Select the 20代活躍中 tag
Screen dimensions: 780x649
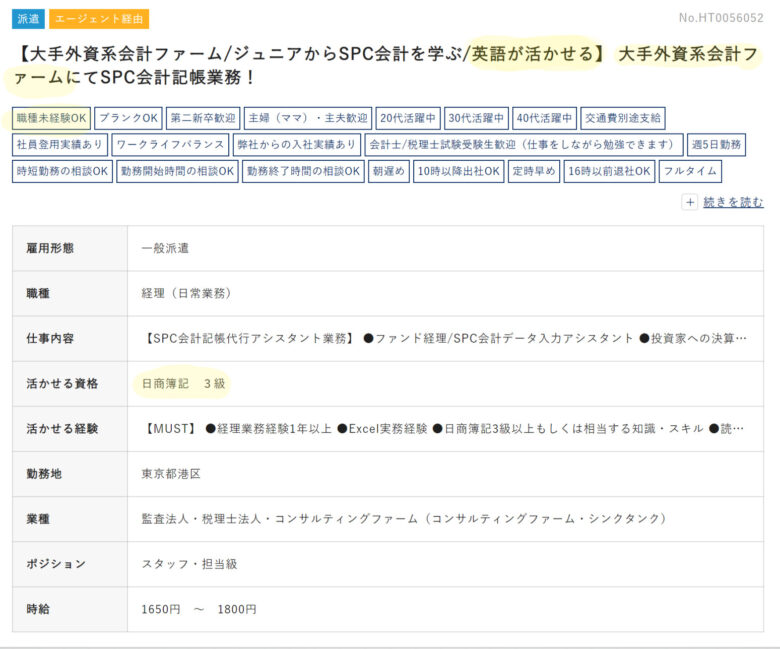coord(408,118)
